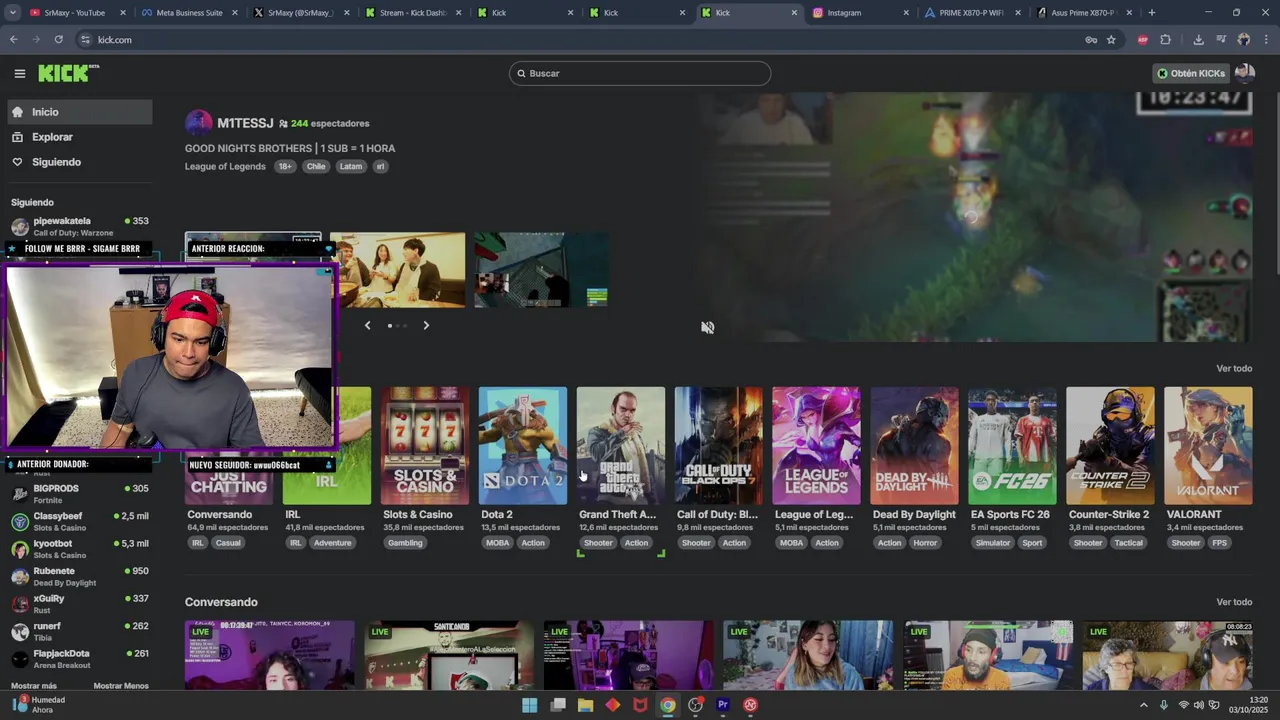
Task: Open the Call of Duty Black Ops 7 card
Action: (719, 446)
